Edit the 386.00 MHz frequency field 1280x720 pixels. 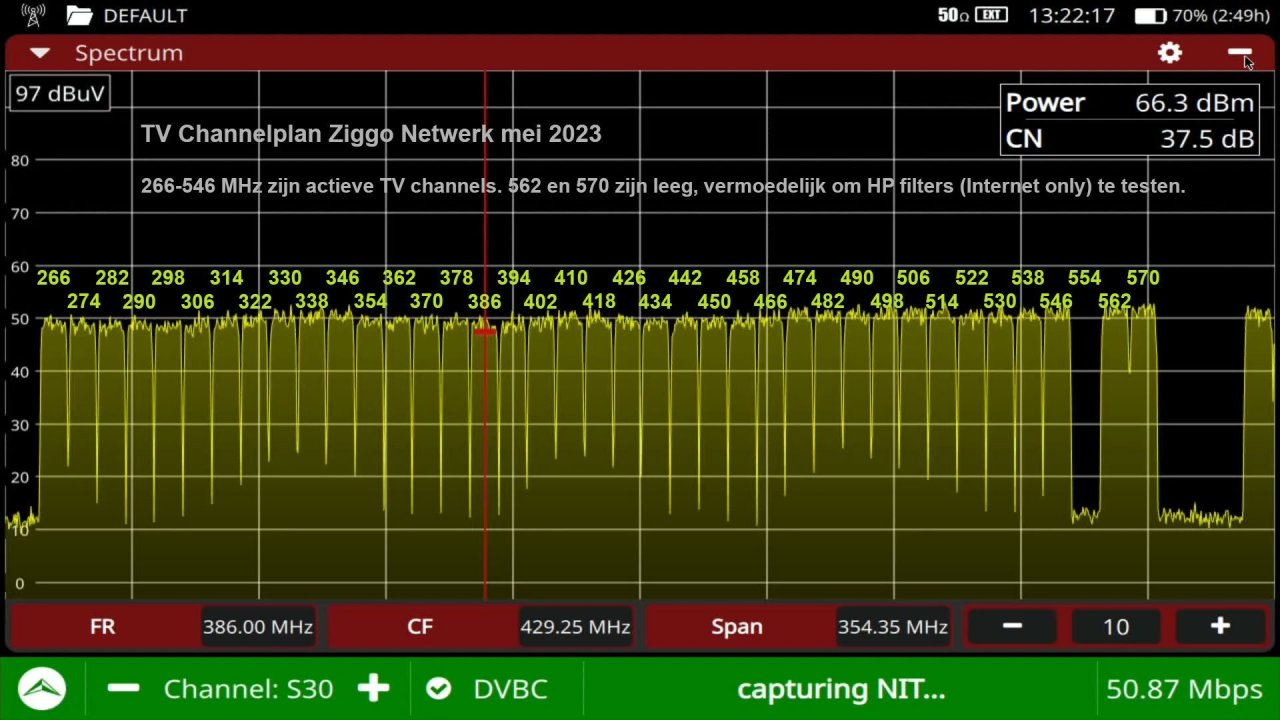pyautogui.click(x=258, y=627)
